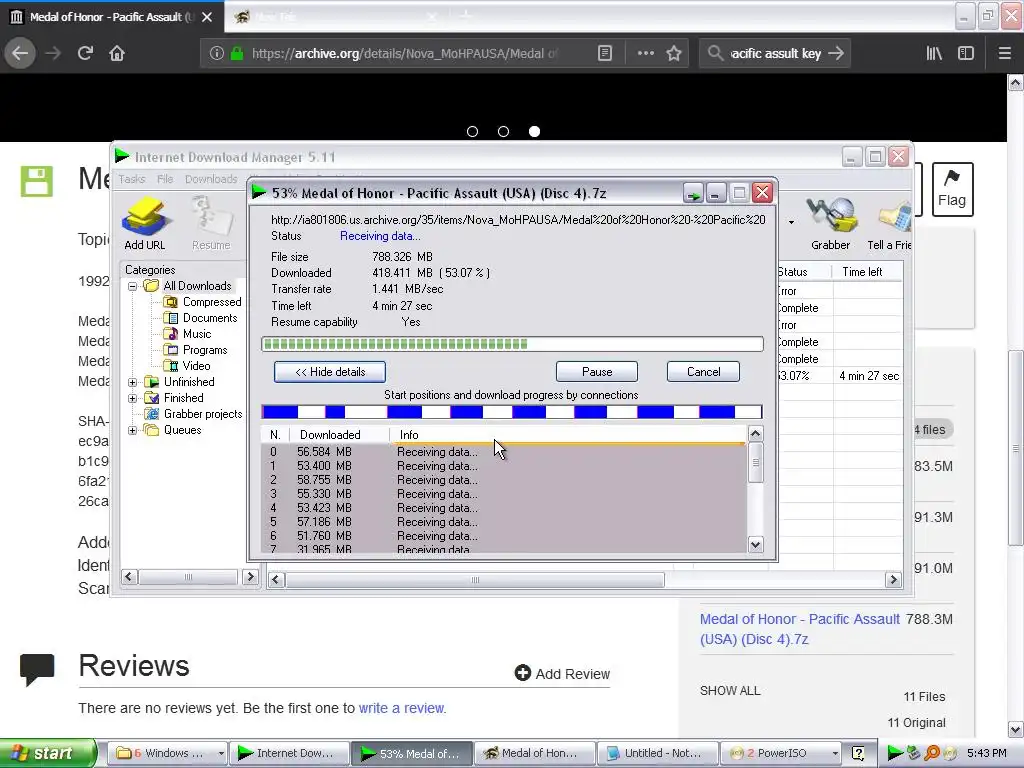Bookmark this page with the star icon
Viewport: 1024px width, 768px height.
click(x=674, y=54)
